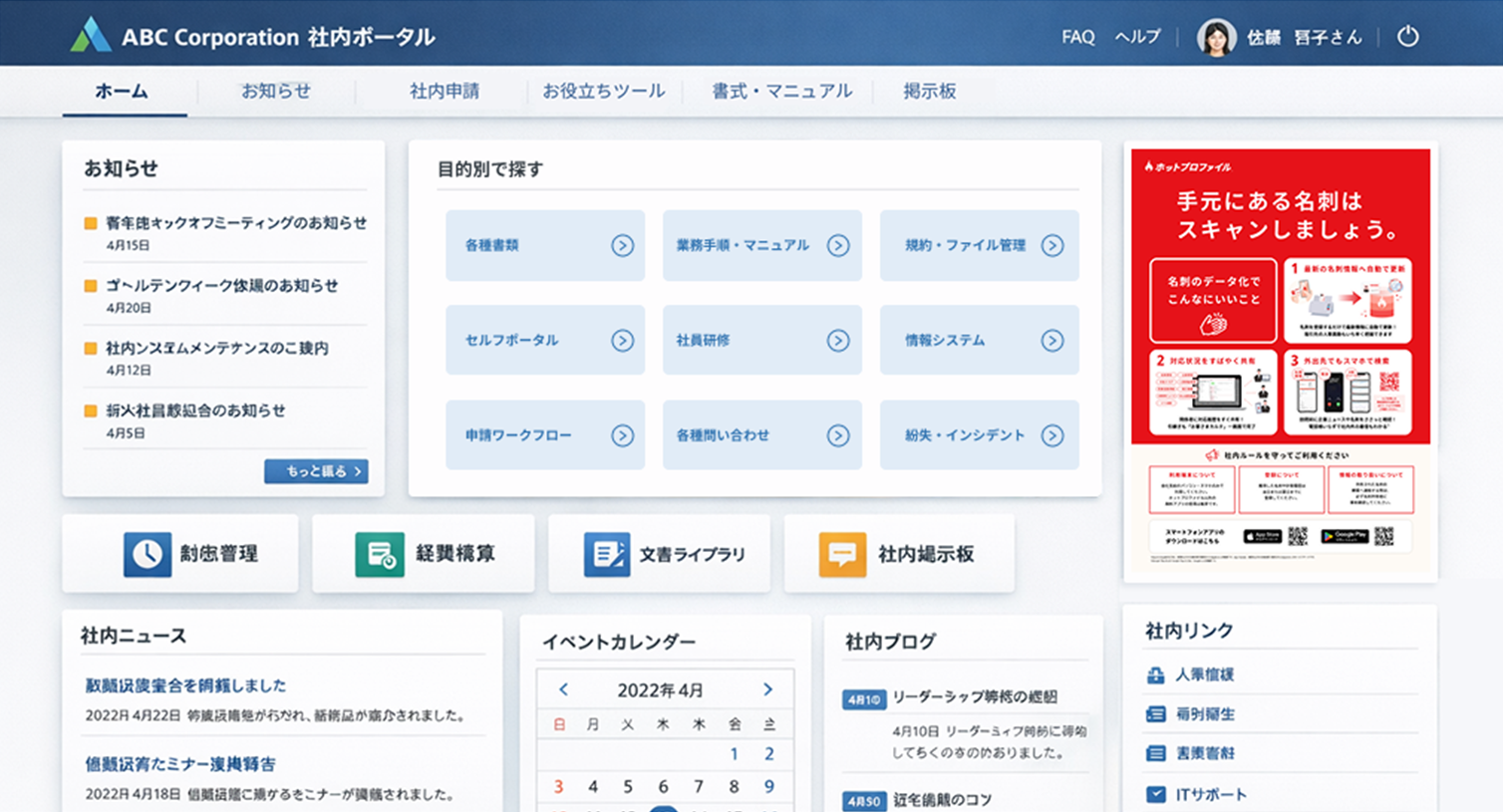1503x812 pixels.
Task: Open the セルフポータル arrow button
Action: 622,341
